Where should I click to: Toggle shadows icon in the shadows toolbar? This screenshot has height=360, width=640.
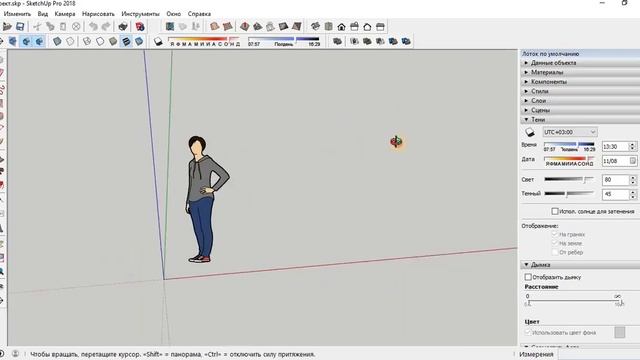(x=158, y=42)
